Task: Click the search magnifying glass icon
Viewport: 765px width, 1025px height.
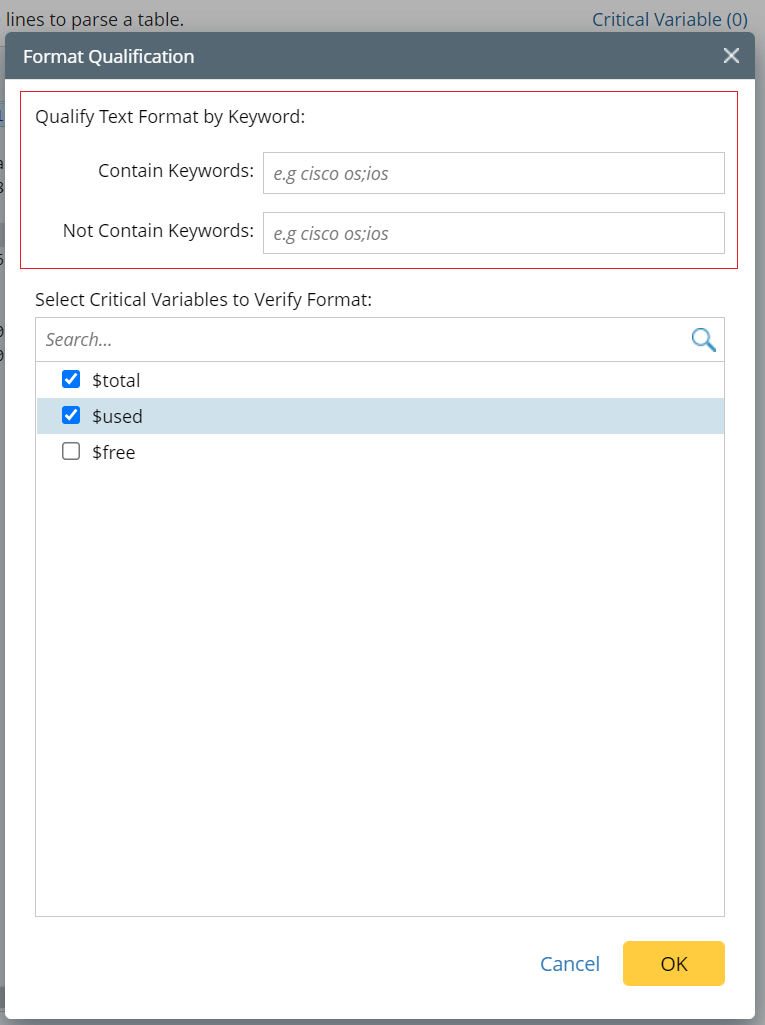Action: tap(703, 339)
